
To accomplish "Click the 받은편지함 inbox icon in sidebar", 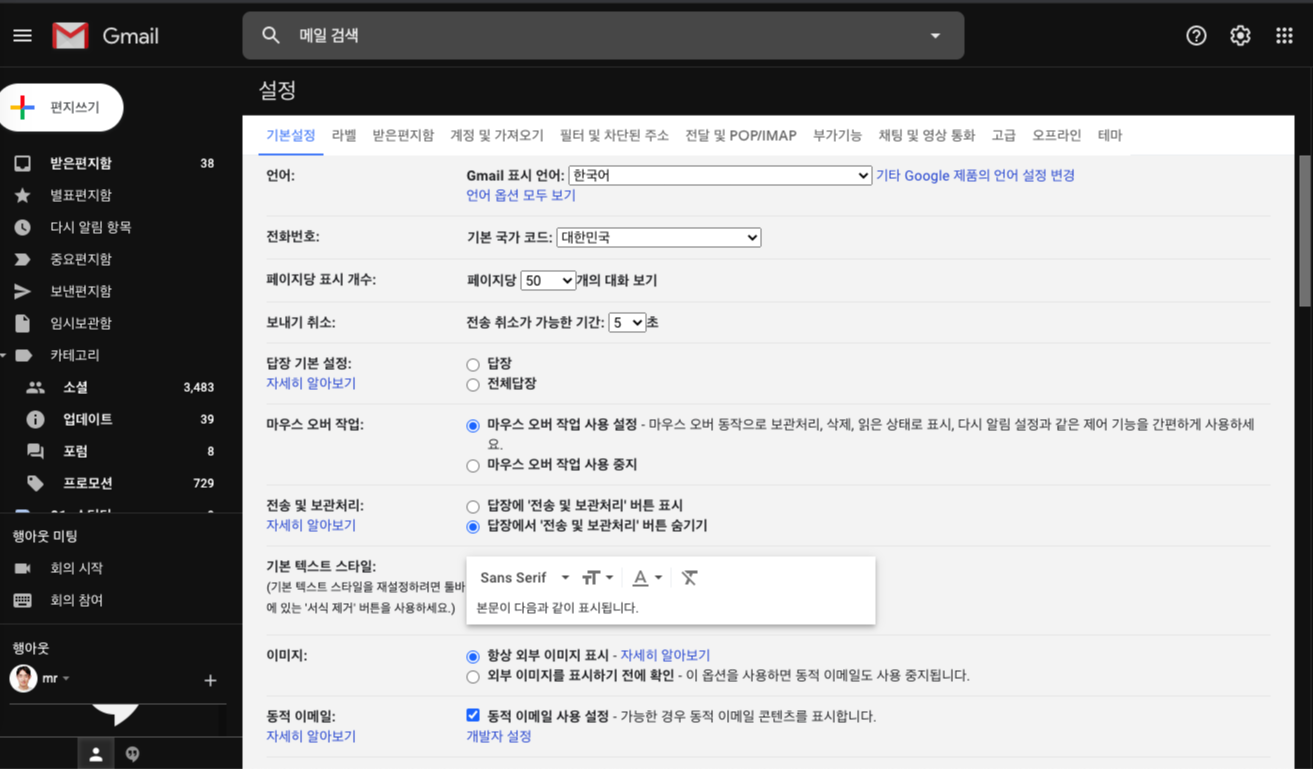I will (x=22, y=163).
